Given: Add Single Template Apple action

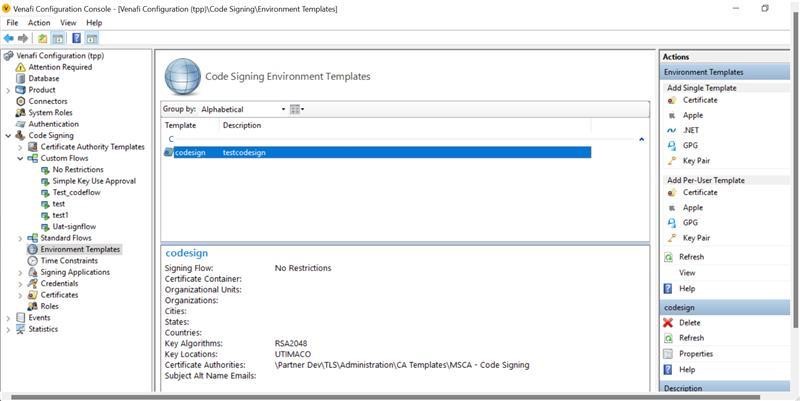Looking at the screenshot, I should coord(693,116).
